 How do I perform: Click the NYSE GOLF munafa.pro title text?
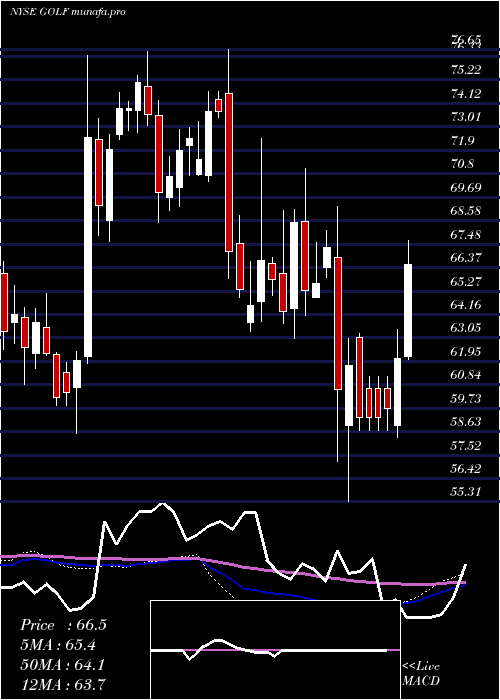coord(67,12)
